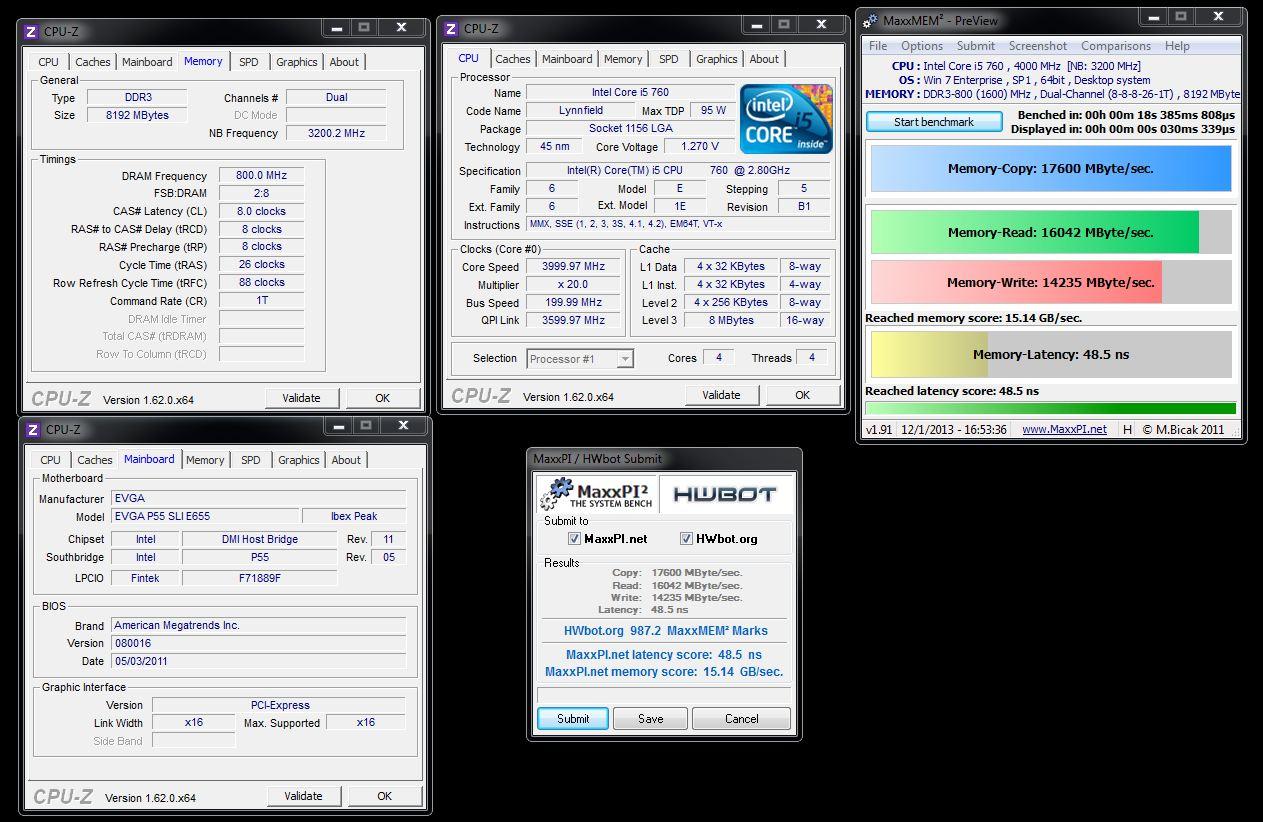Image resolution: width=1263 pixels, height=822 pixels.
Task: Open the File menu in MaxxMEM²
Action: coord(878,46)
